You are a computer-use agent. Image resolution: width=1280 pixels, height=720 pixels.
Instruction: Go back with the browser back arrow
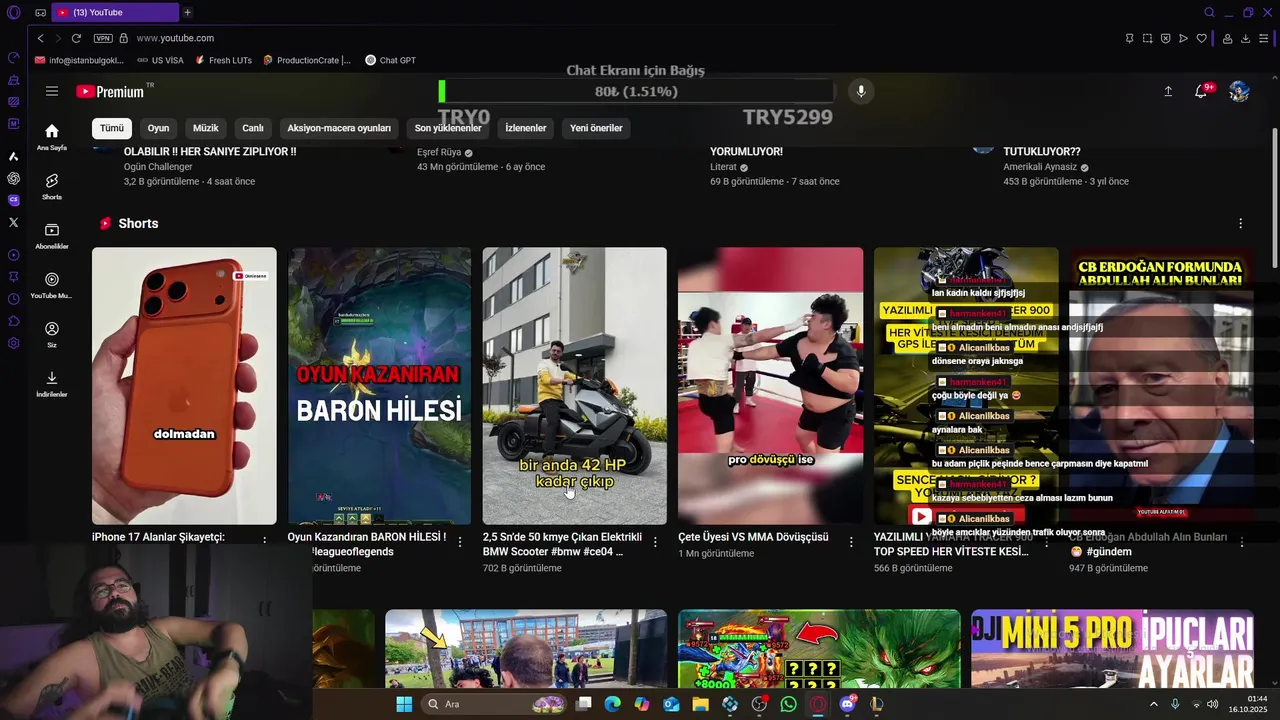(40, 38)
